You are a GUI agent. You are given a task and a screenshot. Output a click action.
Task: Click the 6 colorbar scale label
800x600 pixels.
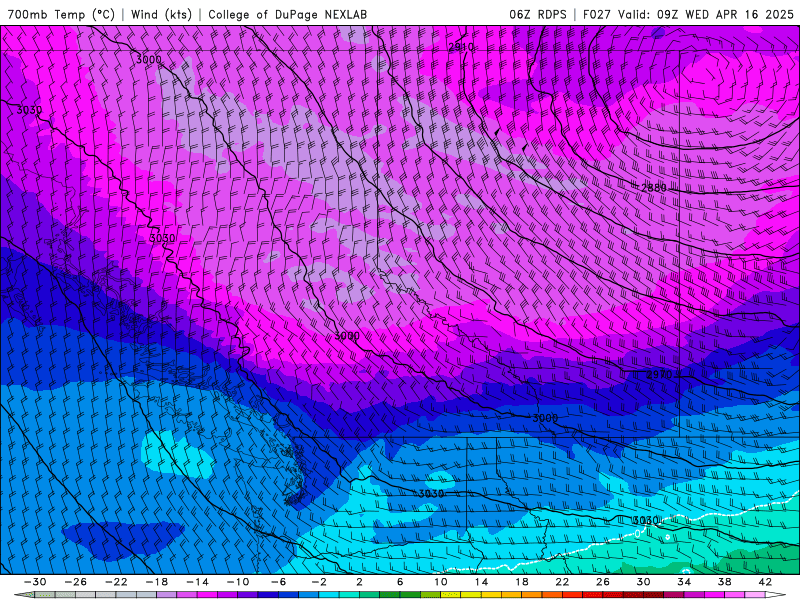point(400,582)
